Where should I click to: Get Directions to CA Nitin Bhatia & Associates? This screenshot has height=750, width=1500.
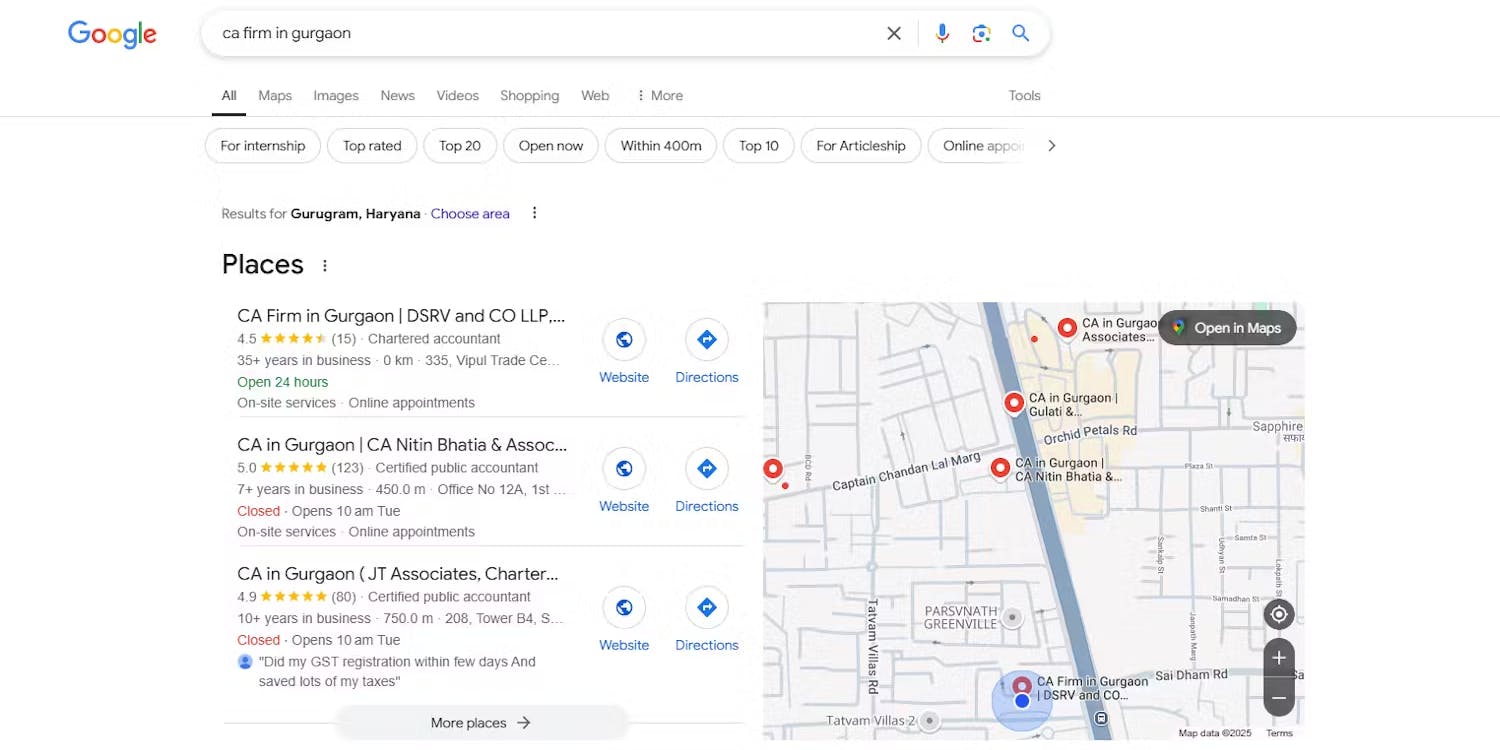[706, 469]
